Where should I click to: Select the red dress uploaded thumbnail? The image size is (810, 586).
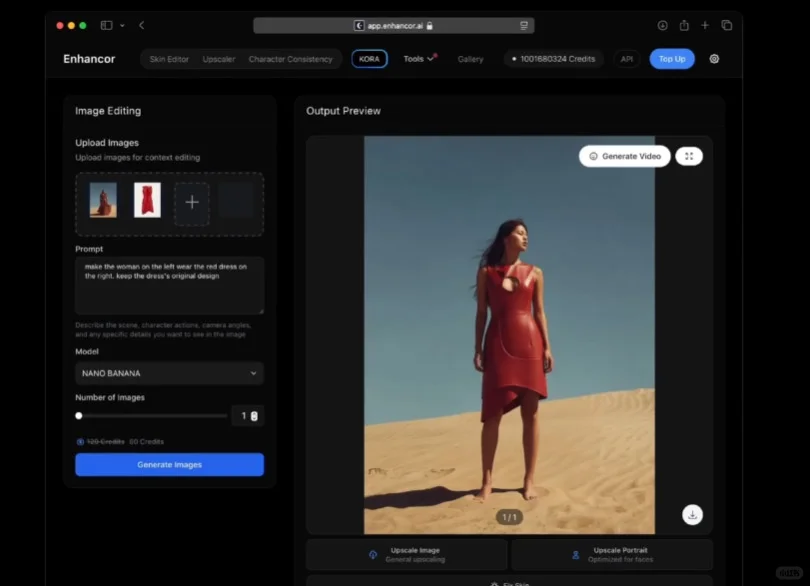147,200
